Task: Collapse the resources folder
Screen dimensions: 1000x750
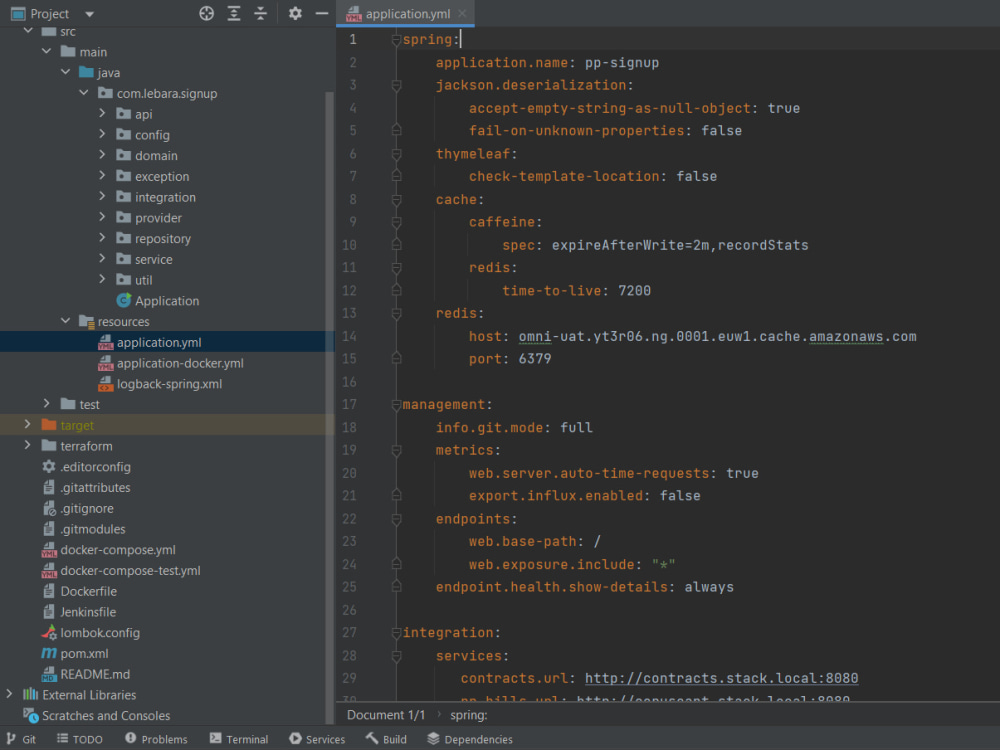Action: coord(66,321)
